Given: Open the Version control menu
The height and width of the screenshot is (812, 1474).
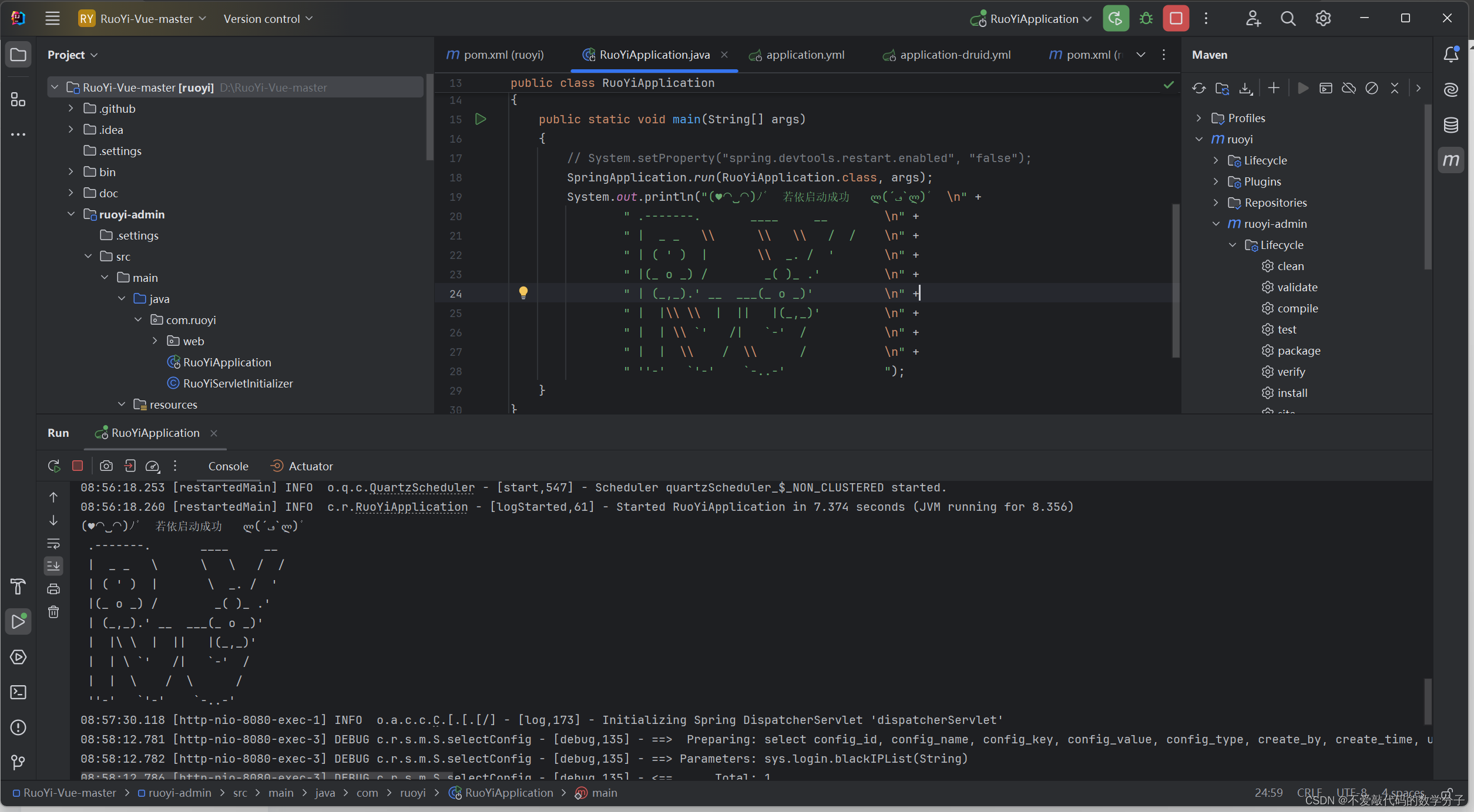Looking at the screenshot, I should coord(268,19).
